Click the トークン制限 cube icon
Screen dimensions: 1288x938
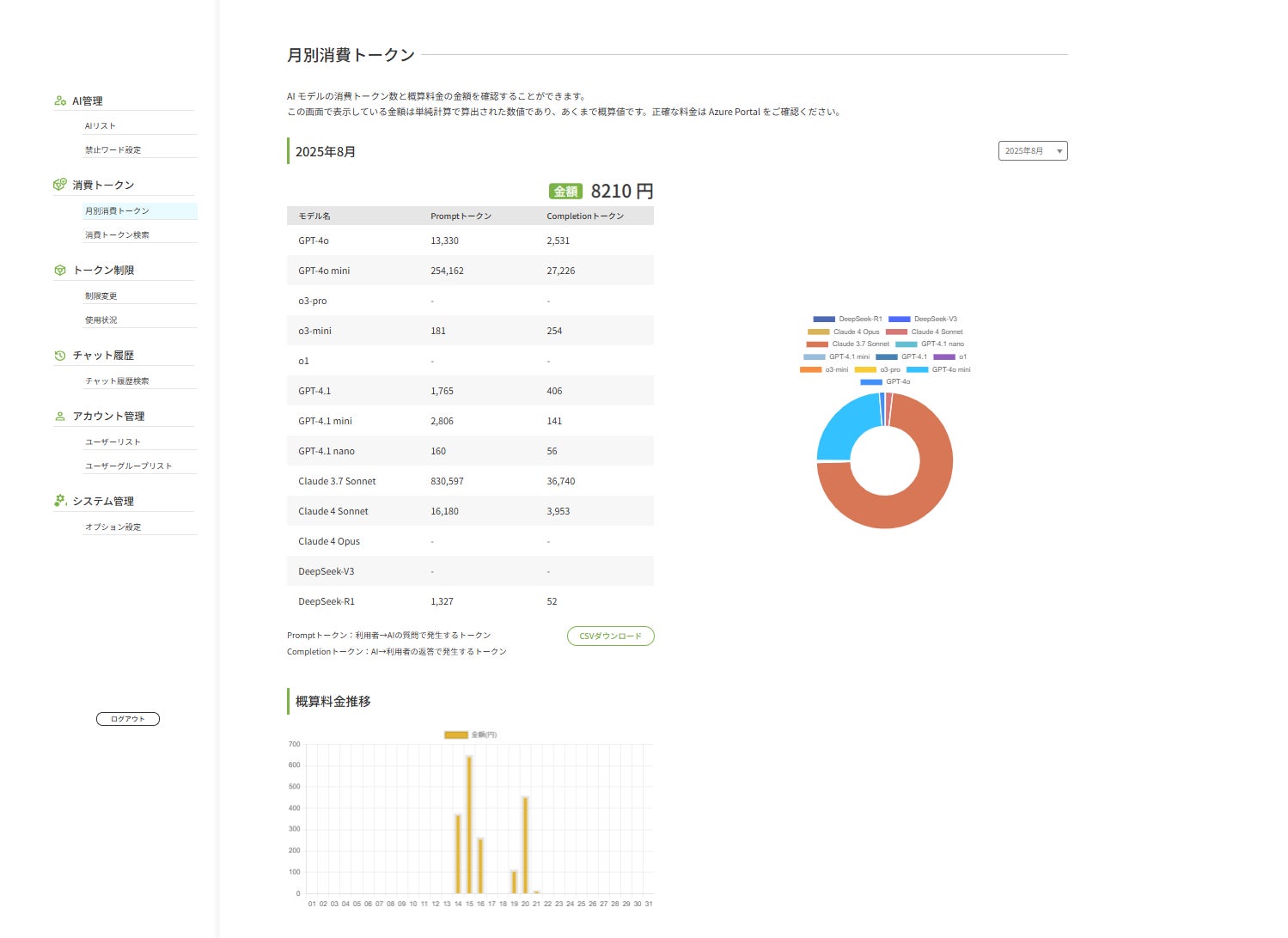(60, 270)
